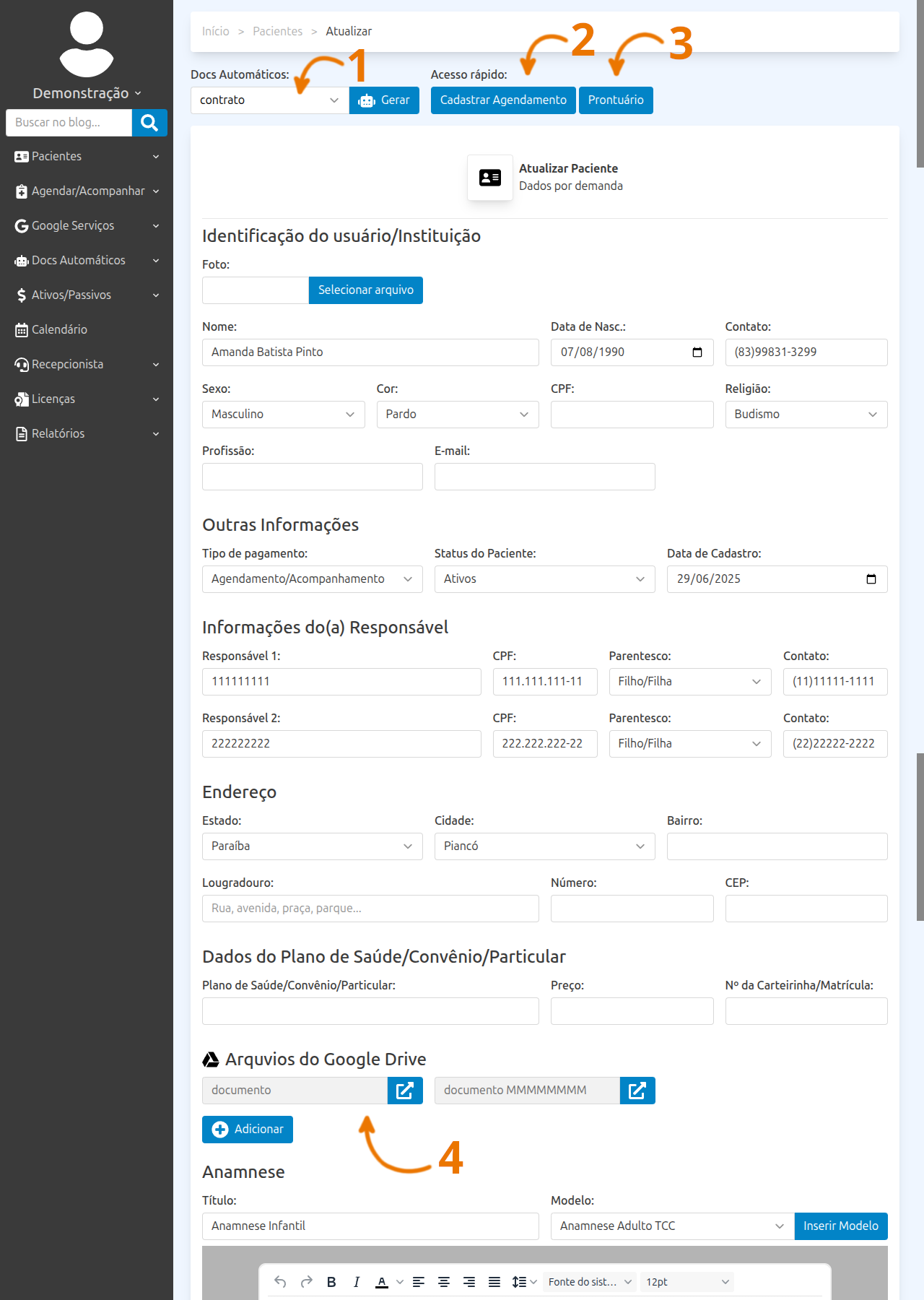This screenshot has width=924, height=1300.
Task: Justify text in the Anamnese editor
Action: [494, 1282]
